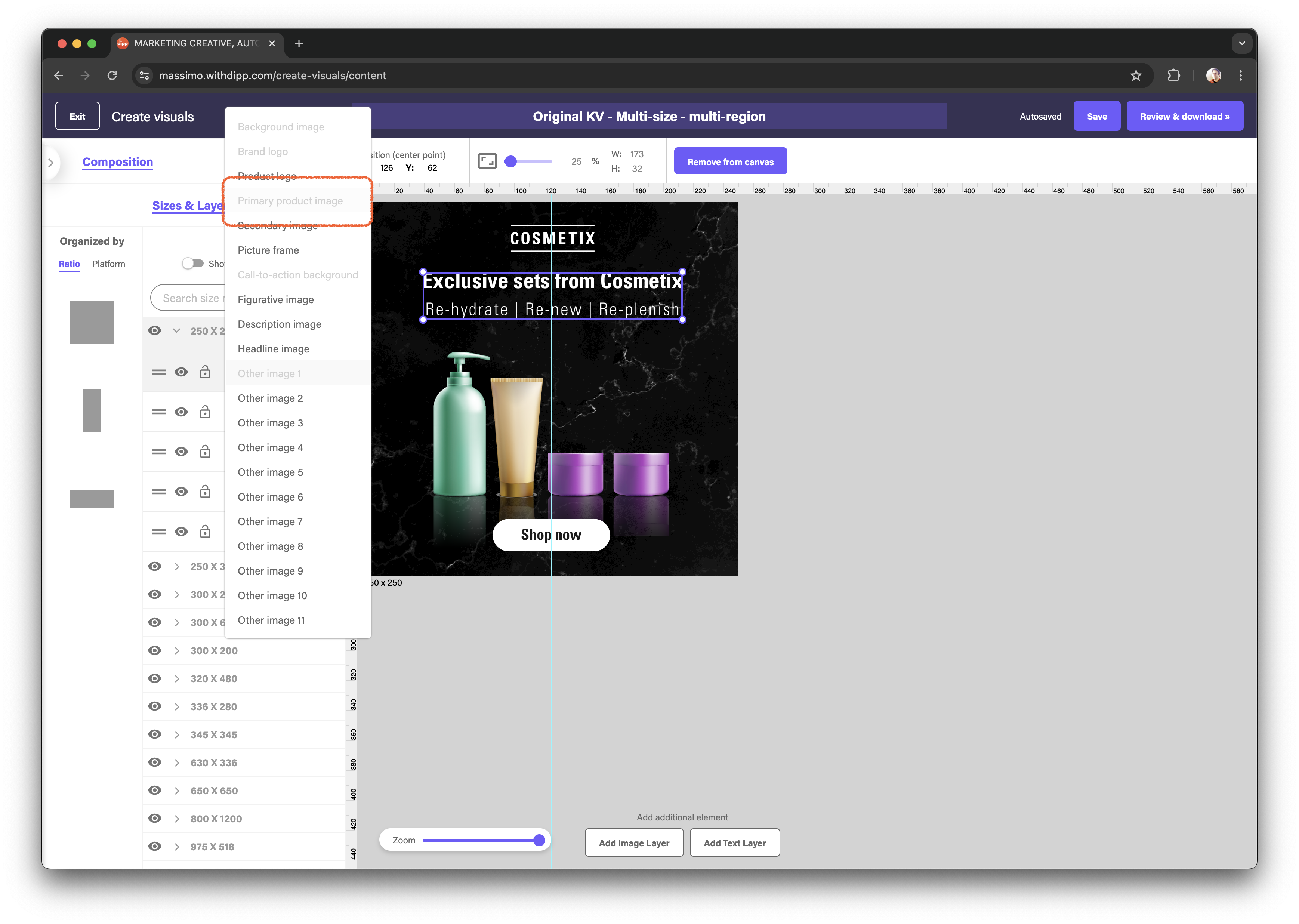Open the Chrome three-dot menu
This screenshot has width=1299, height=924.
pos(1240,76)
